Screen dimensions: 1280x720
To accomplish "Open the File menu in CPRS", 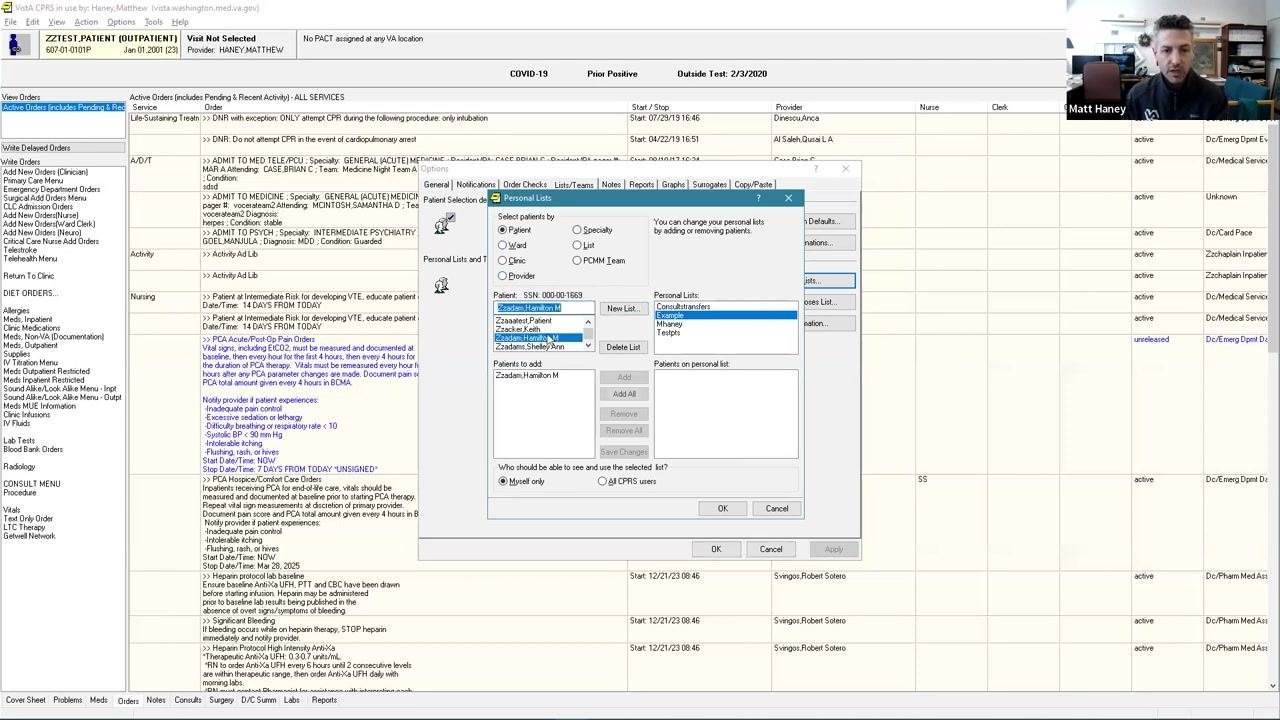I will 10,22.
